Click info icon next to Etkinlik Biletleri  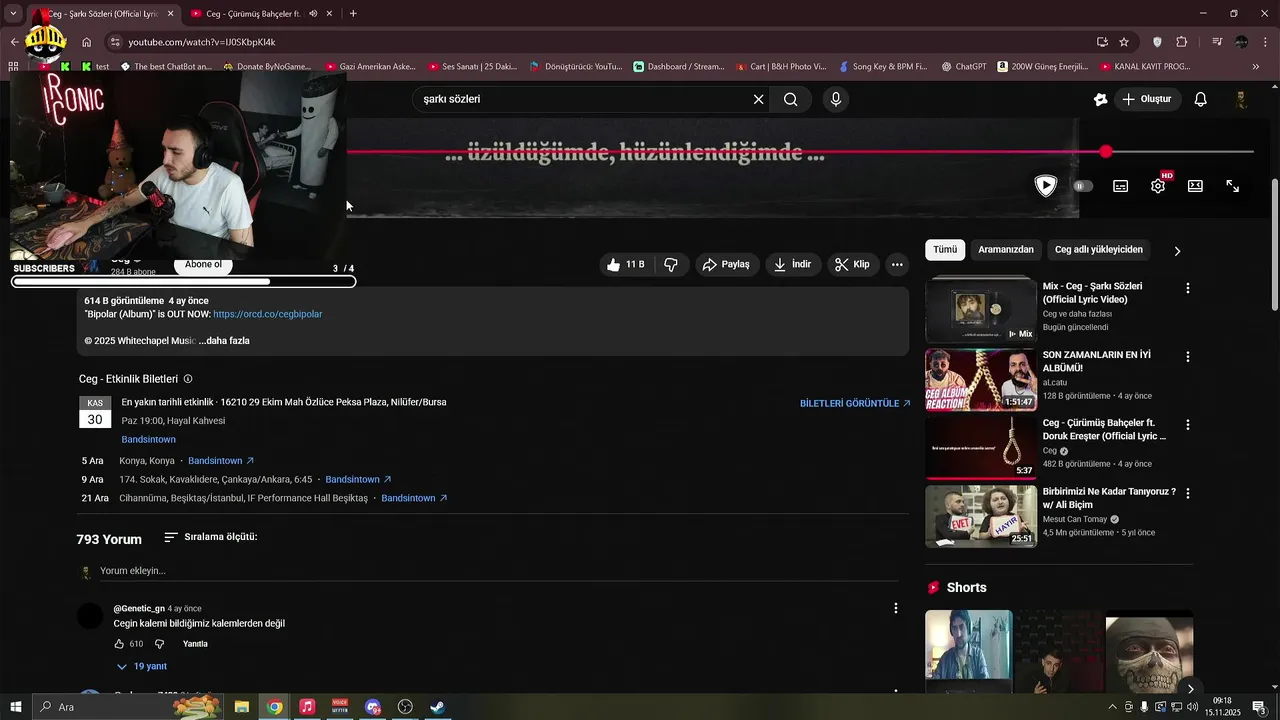click(x=188, y=379)
